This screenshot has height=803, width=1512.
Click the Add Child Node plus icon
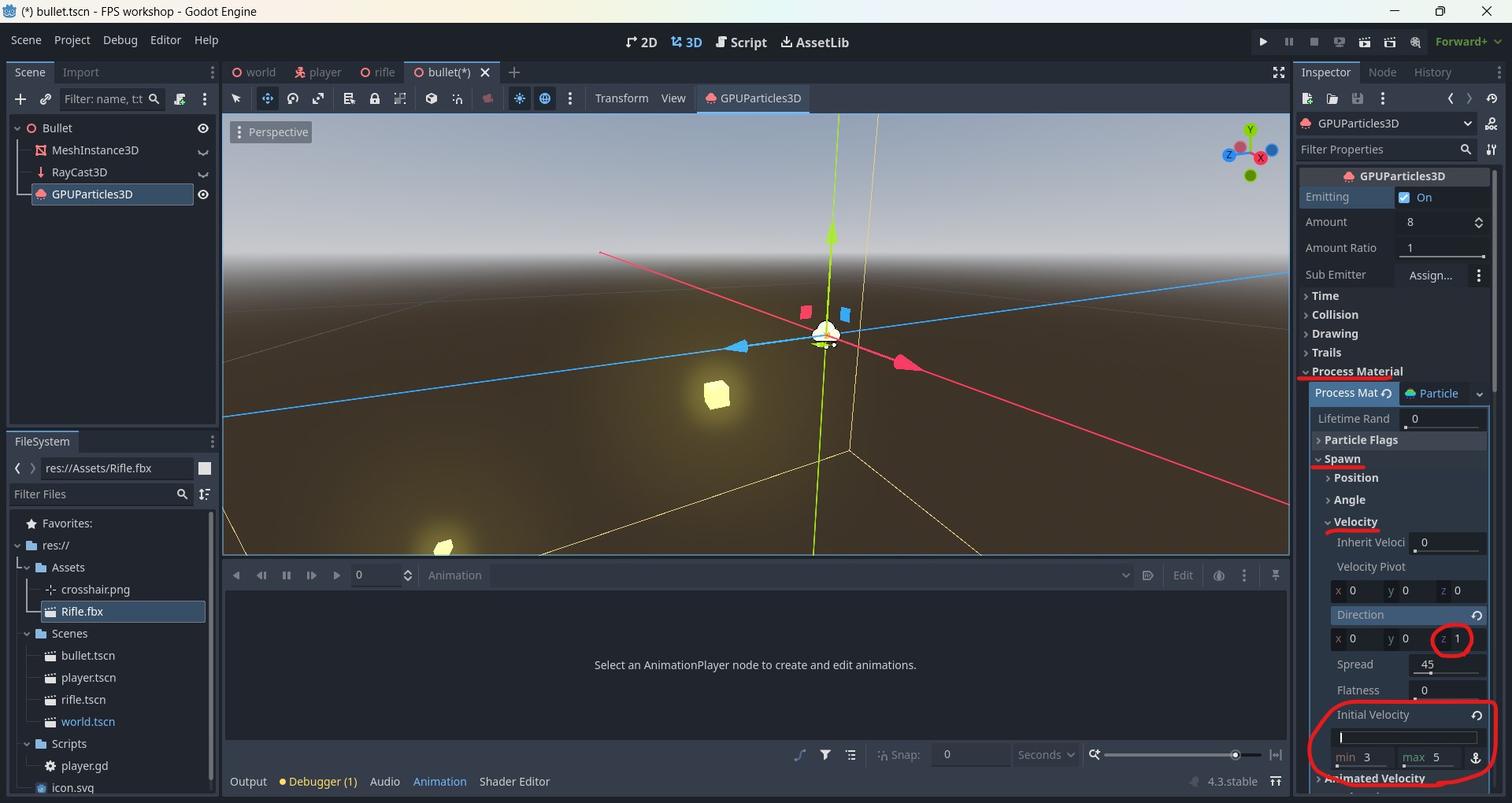(20, 99)
